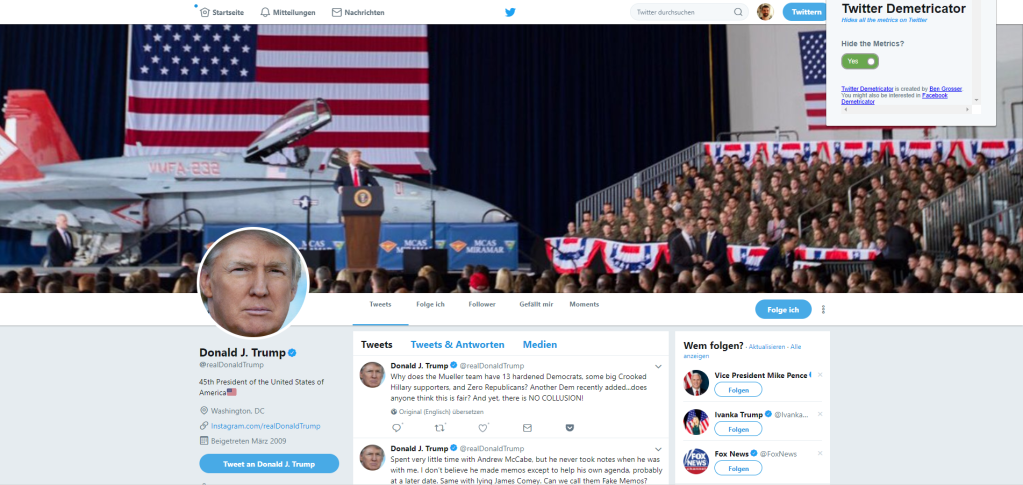Expand the second tweet's chevron menu
The image size is (1023, 485).
pyautogui.click(x=658, y=449)
